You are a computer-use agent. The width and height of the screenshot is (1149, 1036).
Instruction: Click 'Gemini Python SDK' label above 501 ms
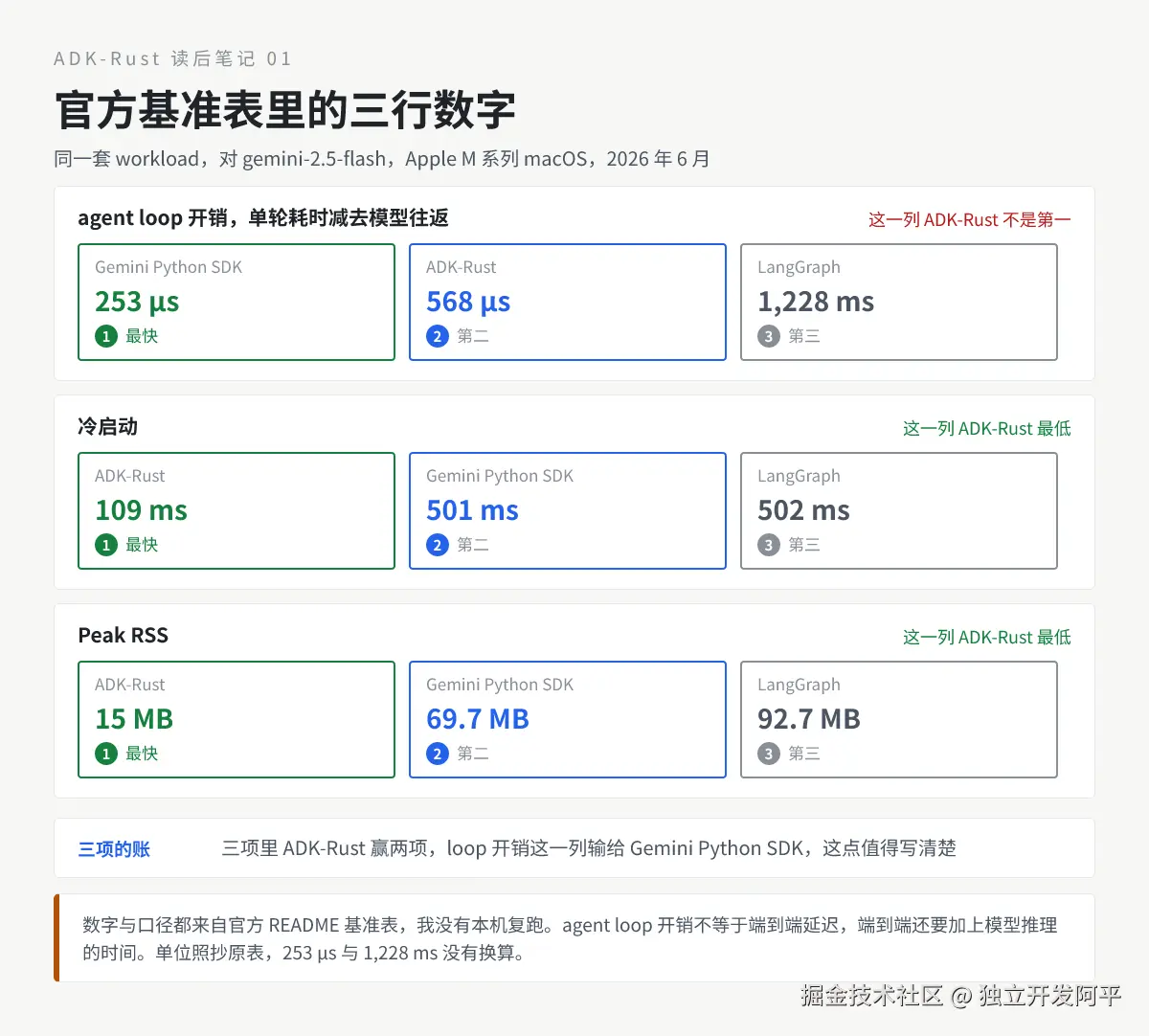coord(500,476)
